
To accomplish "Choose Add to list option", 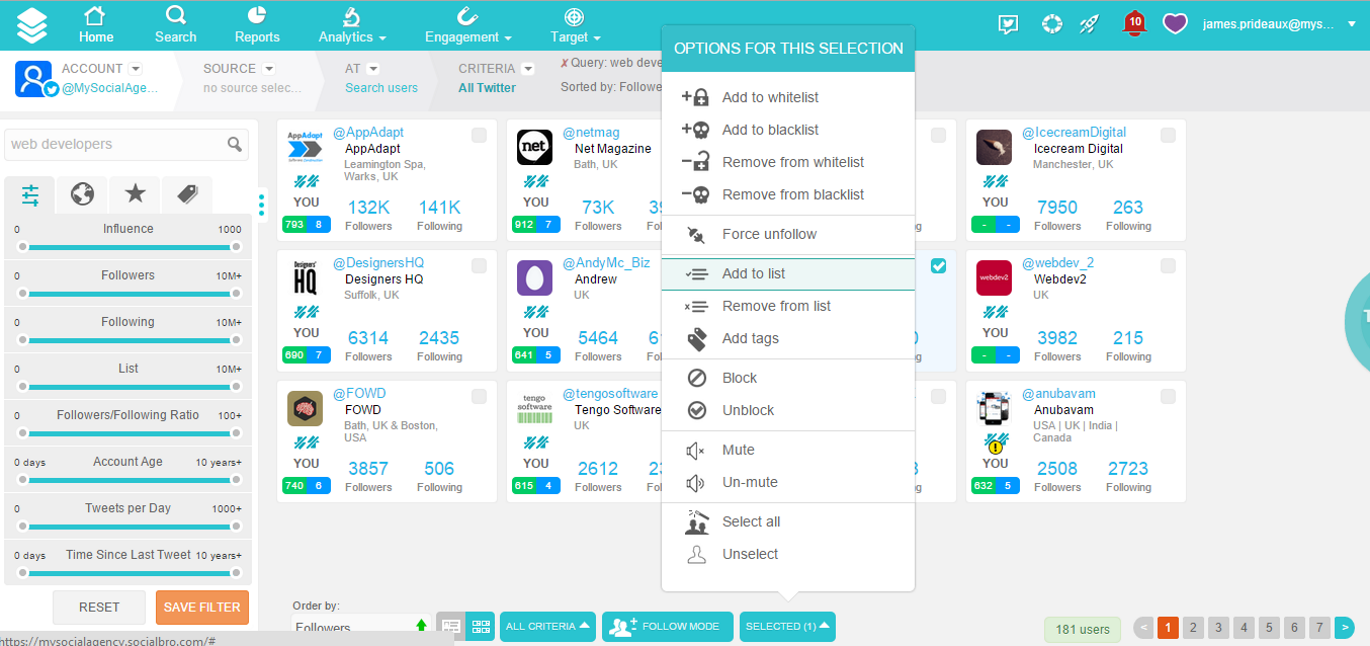I will (x=788, y=274).
